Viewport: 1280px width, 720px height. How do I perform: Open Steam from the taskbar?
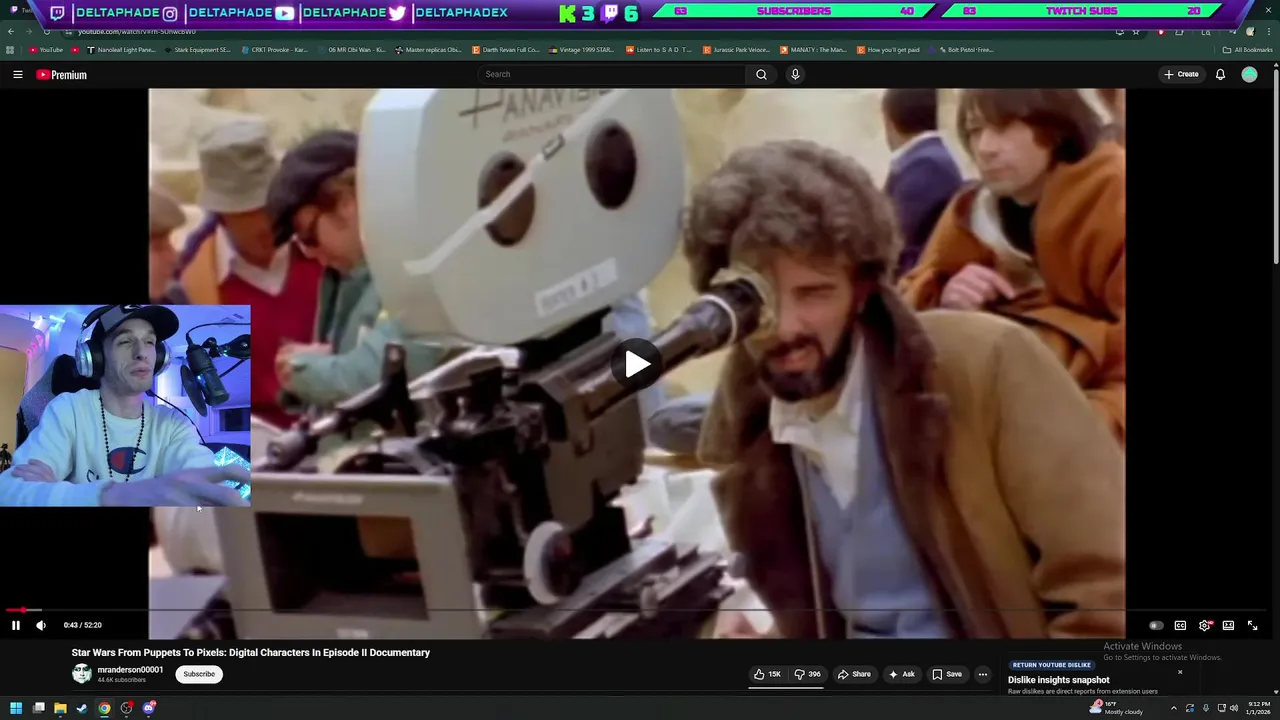click(82, 708)
